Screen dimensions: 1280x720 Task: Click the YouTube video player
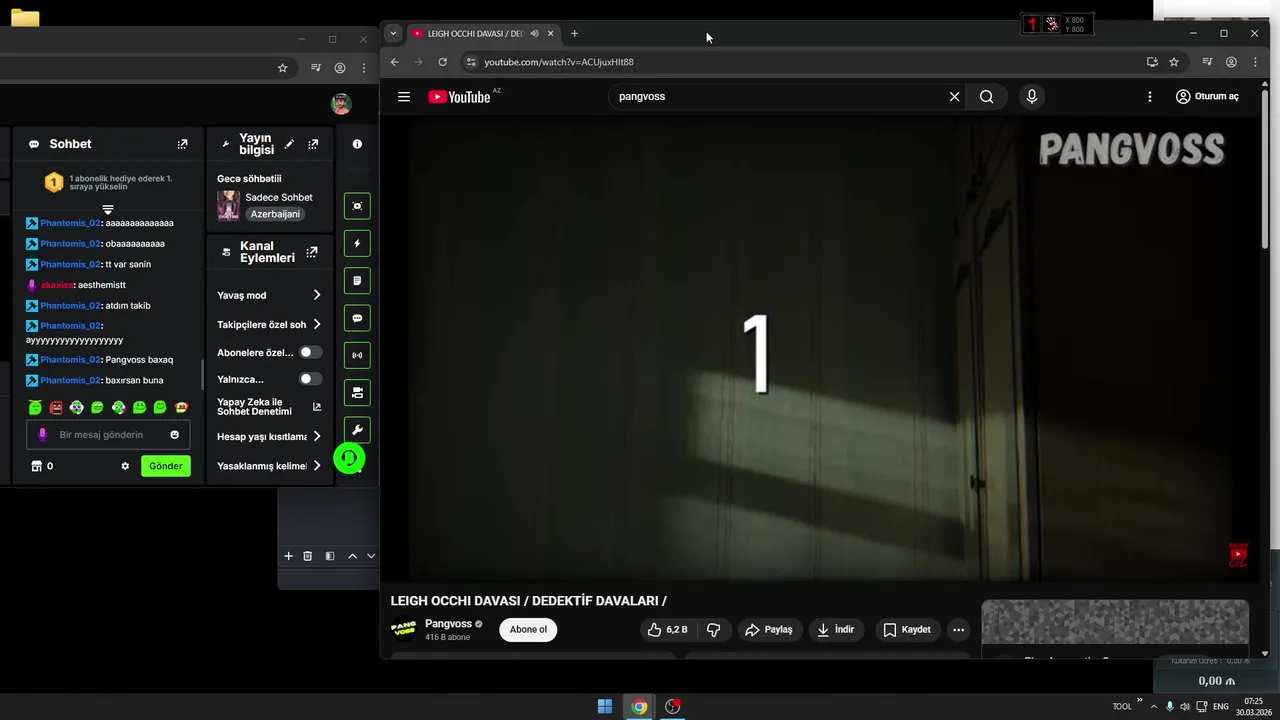[820, 348]
